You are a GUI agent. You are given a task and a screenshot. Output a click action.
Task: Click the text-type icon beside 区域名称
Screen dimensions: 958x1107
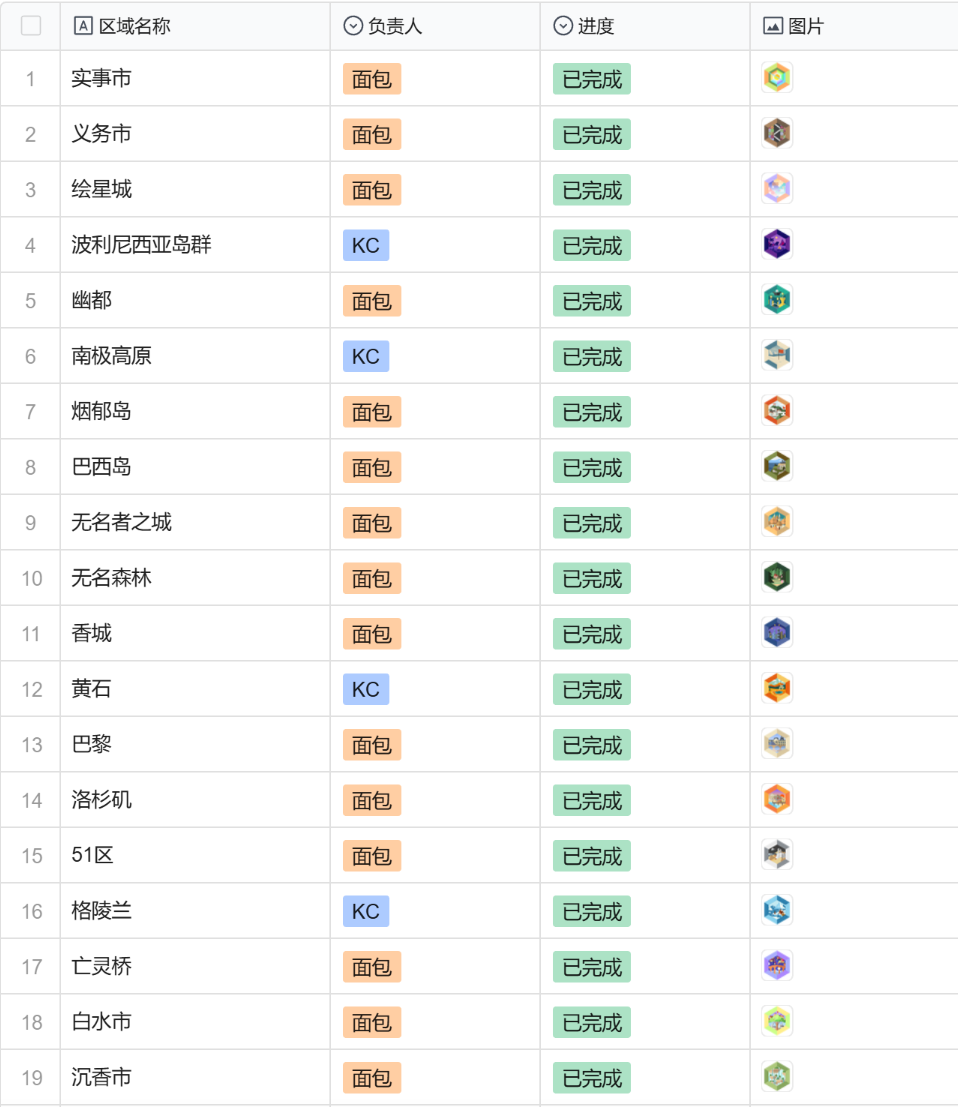(84, 26)
